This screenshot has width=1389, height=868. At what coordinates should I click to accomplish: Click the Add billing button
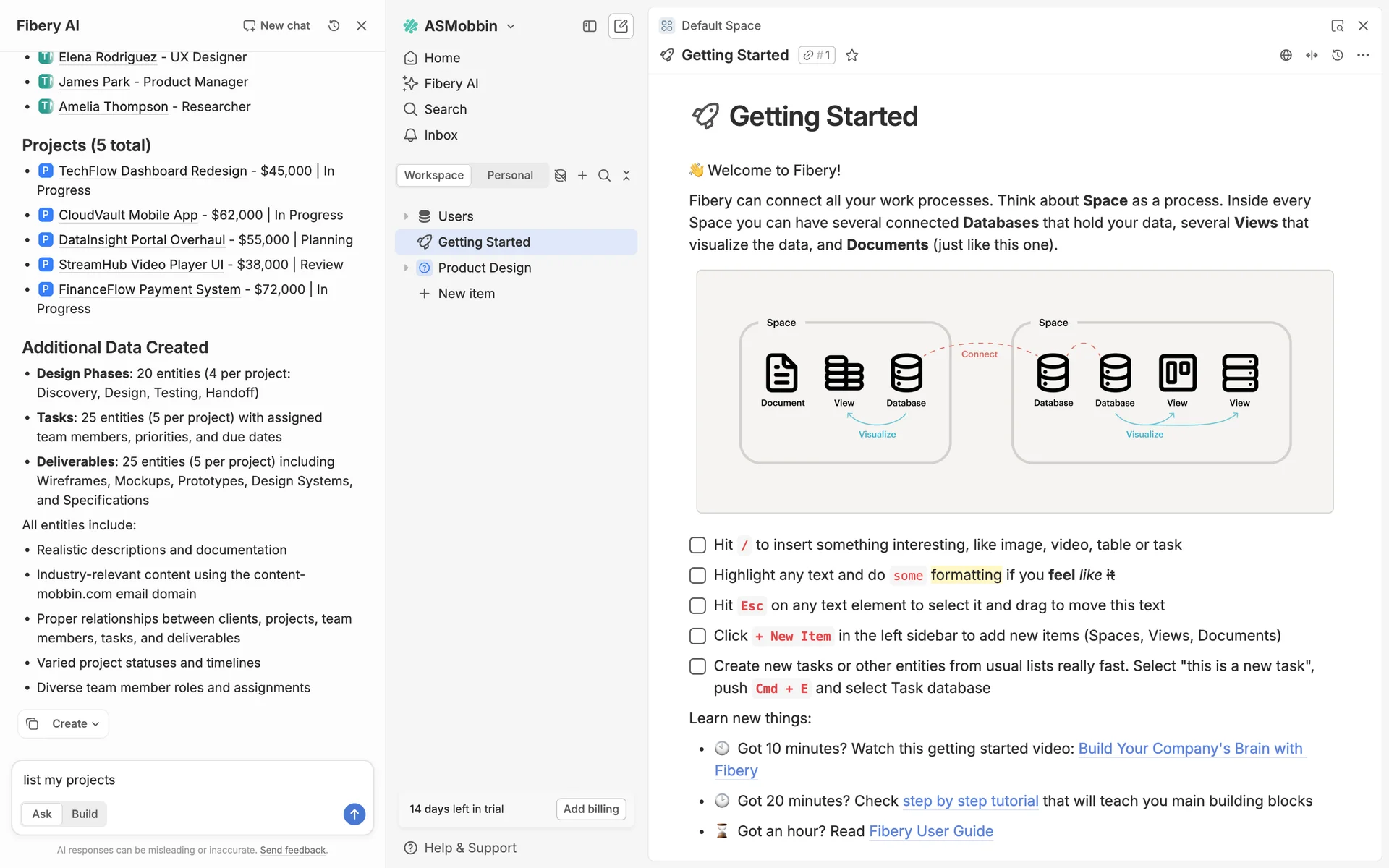[x=591, y=809]
